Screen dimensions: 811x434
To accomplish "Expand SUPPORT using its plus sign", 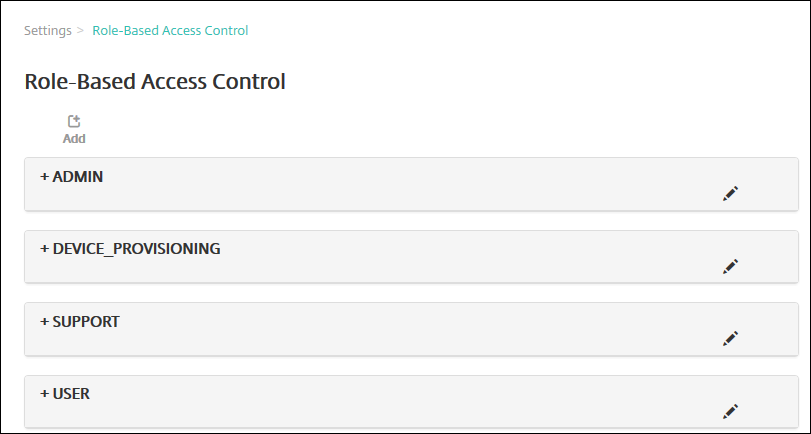I will pos(44,322).
